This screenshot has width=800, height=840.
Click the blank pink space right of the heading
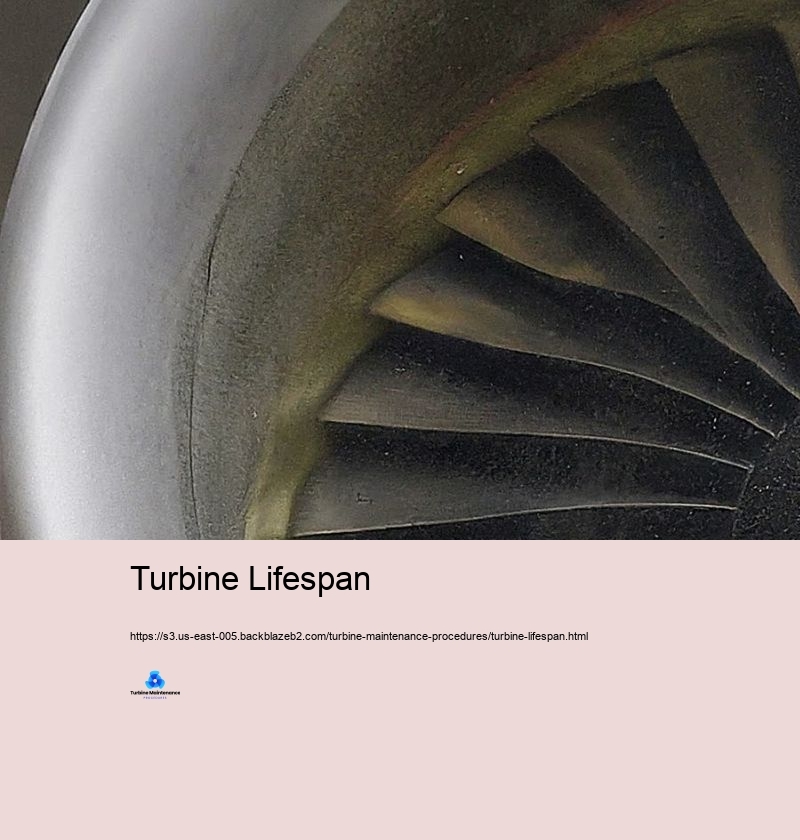click(600, 579)
